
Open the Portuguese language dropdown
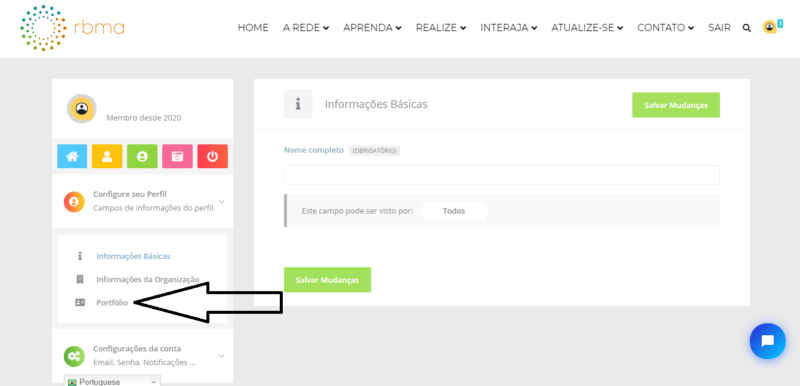pos(112,381)
